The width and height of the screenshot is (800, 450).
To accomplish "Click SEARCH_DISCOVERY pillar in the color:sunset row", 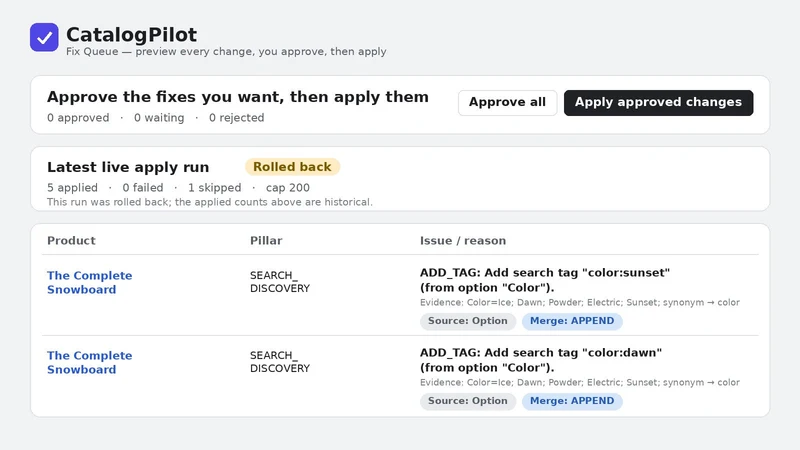I will (280, 282).
